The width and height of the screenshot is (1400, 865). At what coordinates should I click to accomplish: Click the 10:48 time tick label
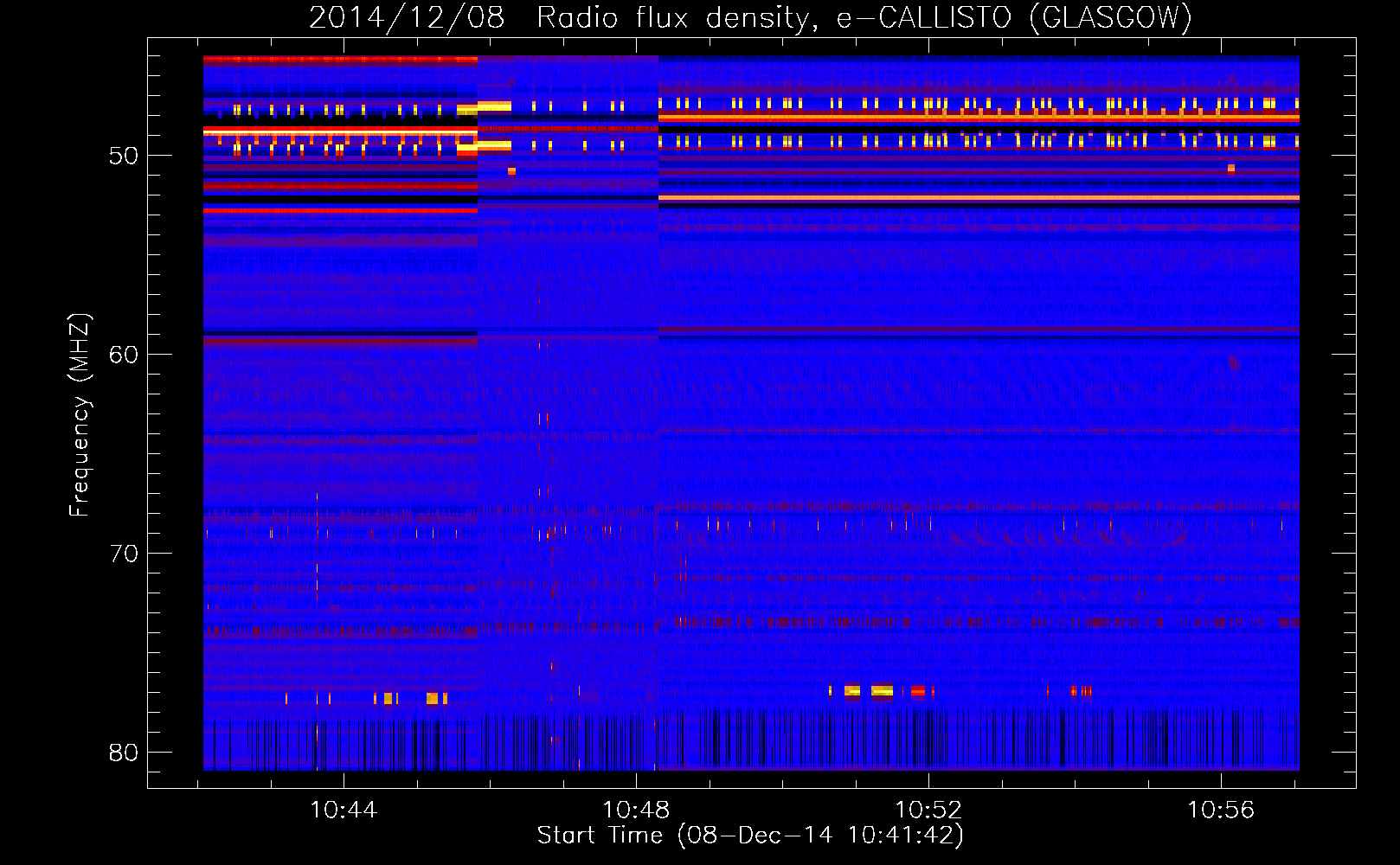[x=636, y=810]
